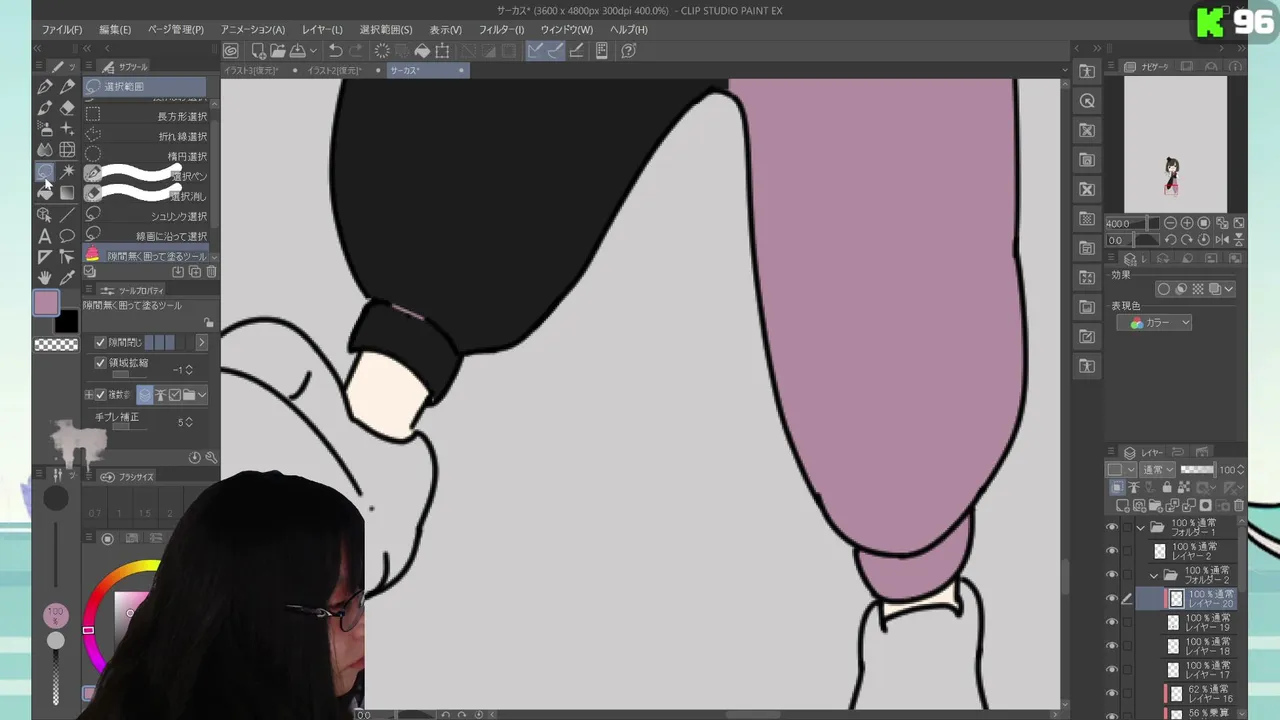Activate Scale/Rotate transform icon
This screenshot has height=720, width=1280.
442,51
